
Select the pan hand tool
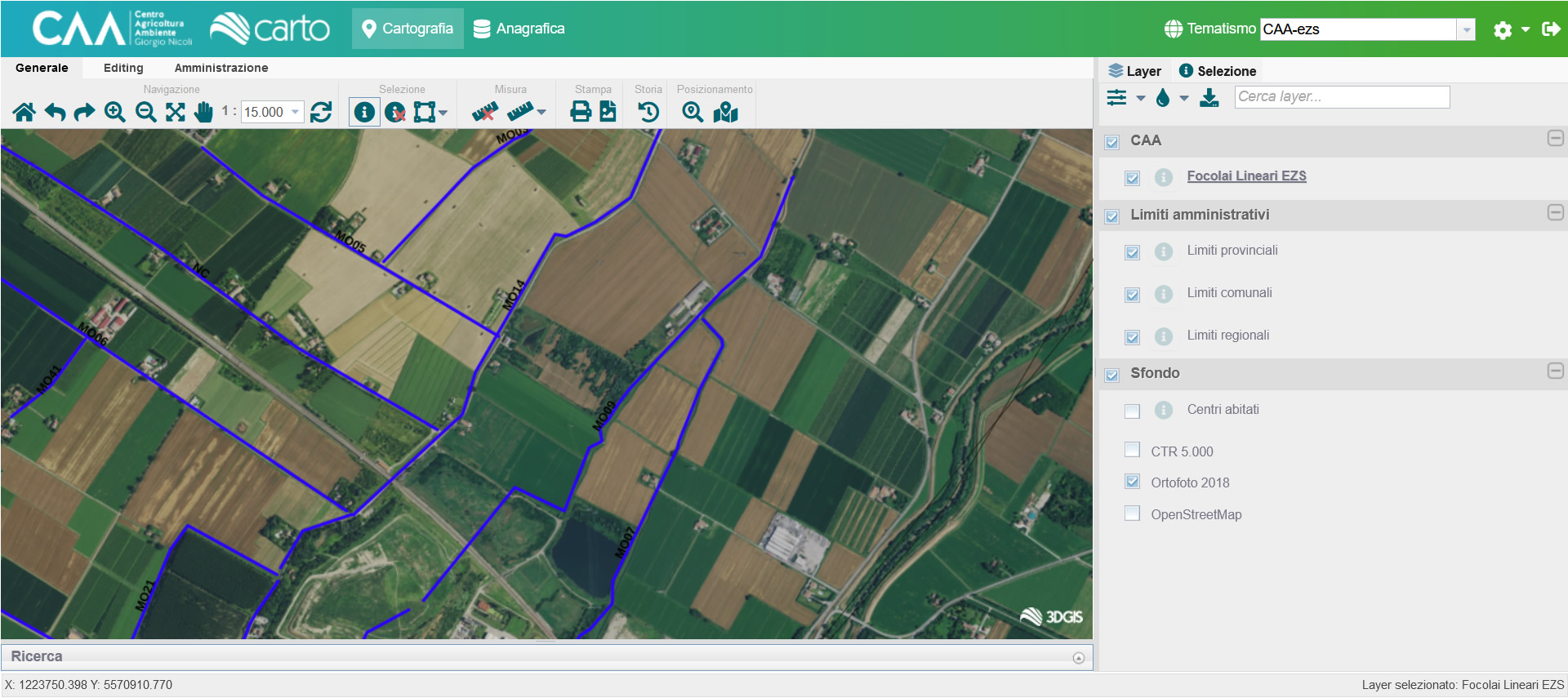click(x=204, y=112)
